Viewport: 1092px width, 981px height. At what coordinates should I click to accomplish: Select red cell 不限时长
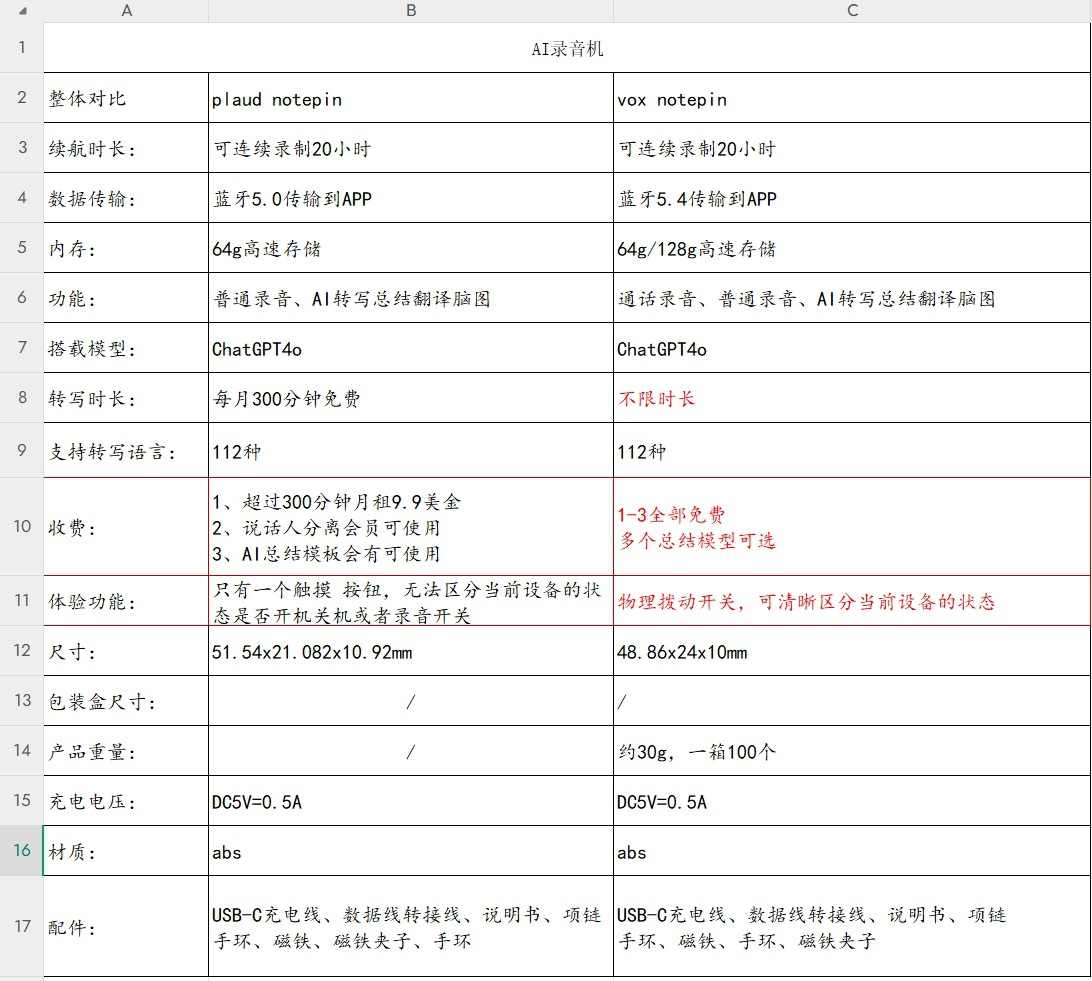tap(852, 398)
